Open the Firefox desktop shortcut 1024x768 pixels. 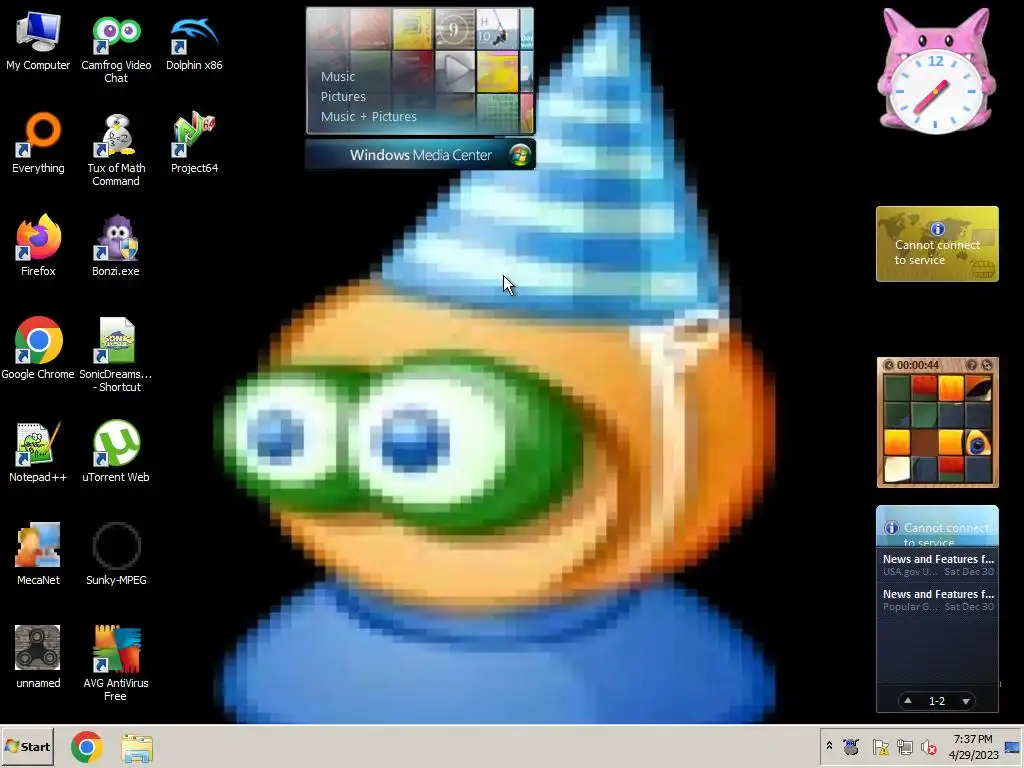point(38,246)
